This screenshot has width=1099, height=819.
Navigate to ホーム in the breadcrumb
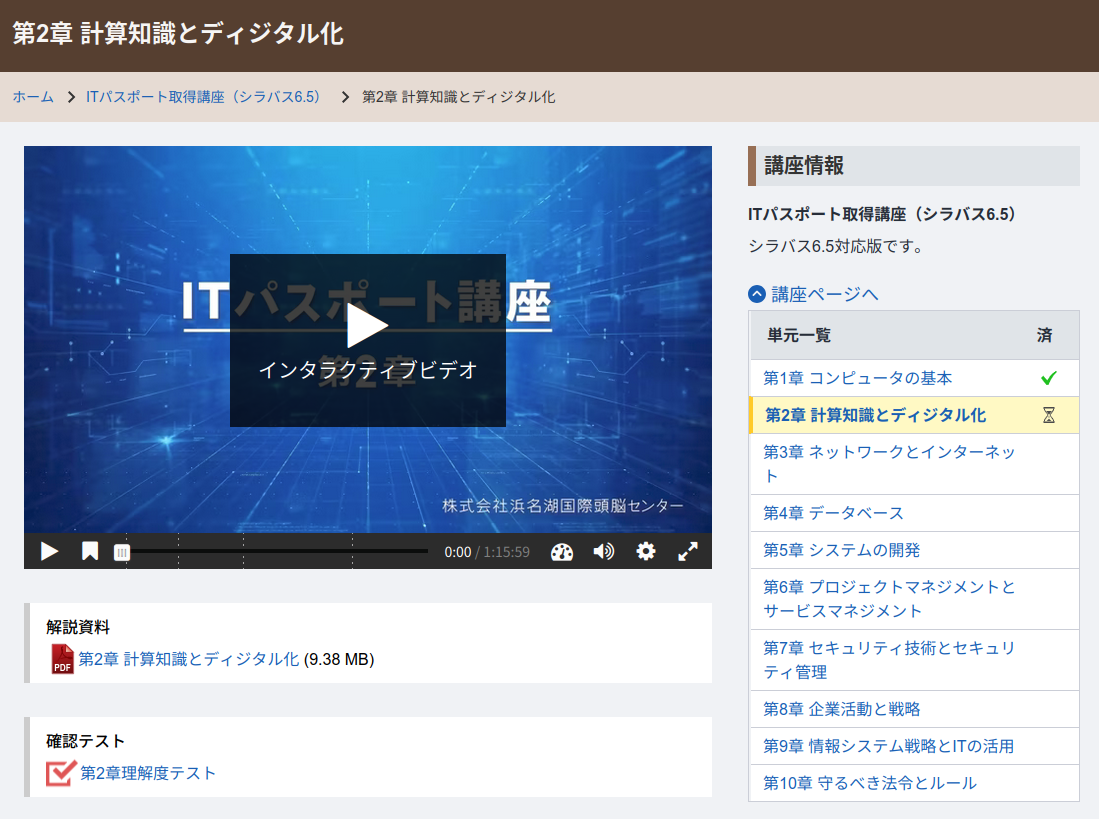pyautogui.click(x=33, y=98)
